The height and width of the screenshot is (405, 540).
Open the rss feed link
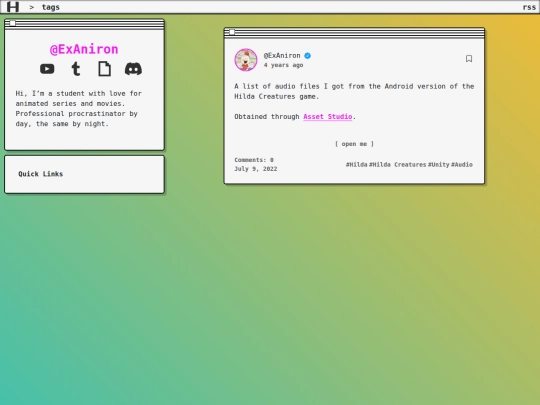(529, 7)
